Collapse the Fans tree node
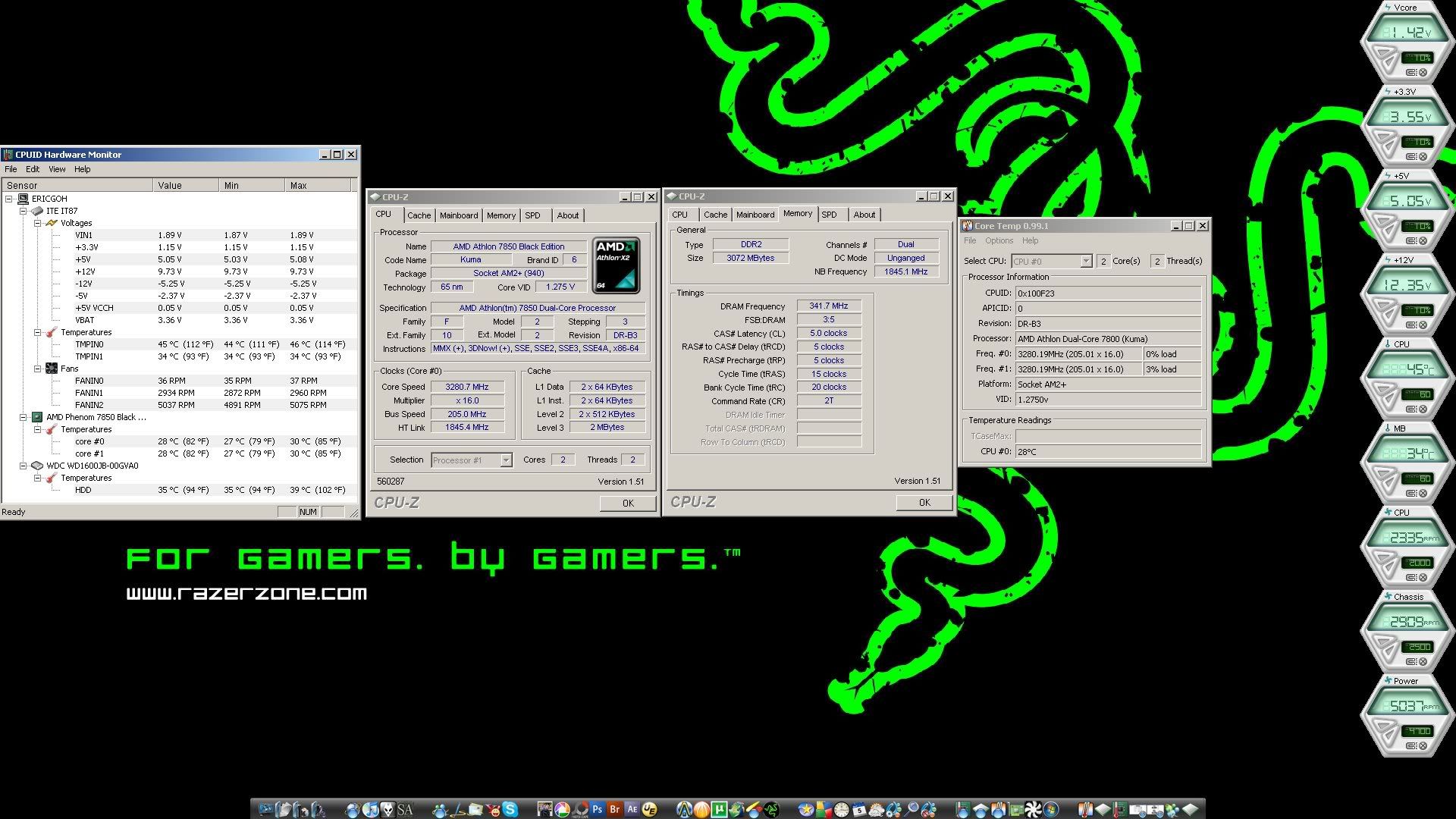Screen dimensions: 1456x819 37,369
